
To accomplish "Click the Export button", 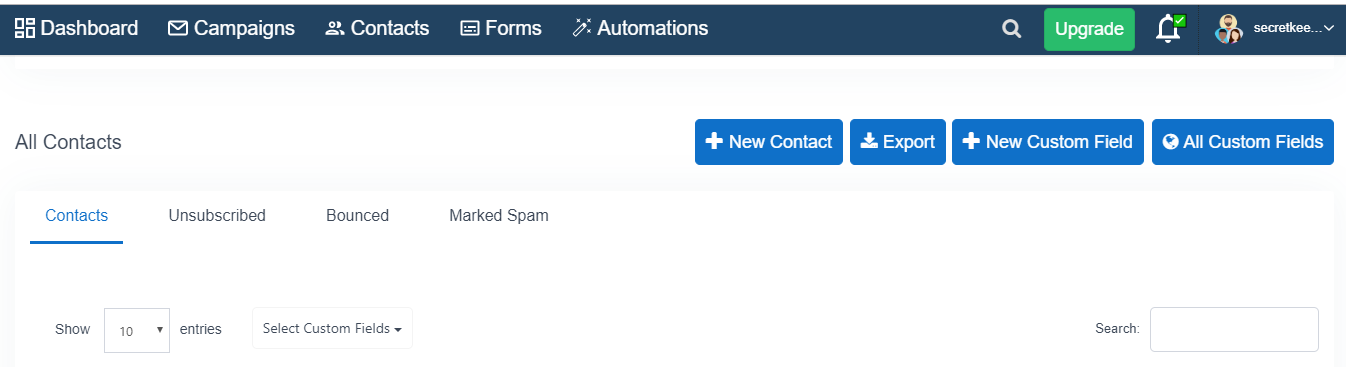I will [898, 142].
